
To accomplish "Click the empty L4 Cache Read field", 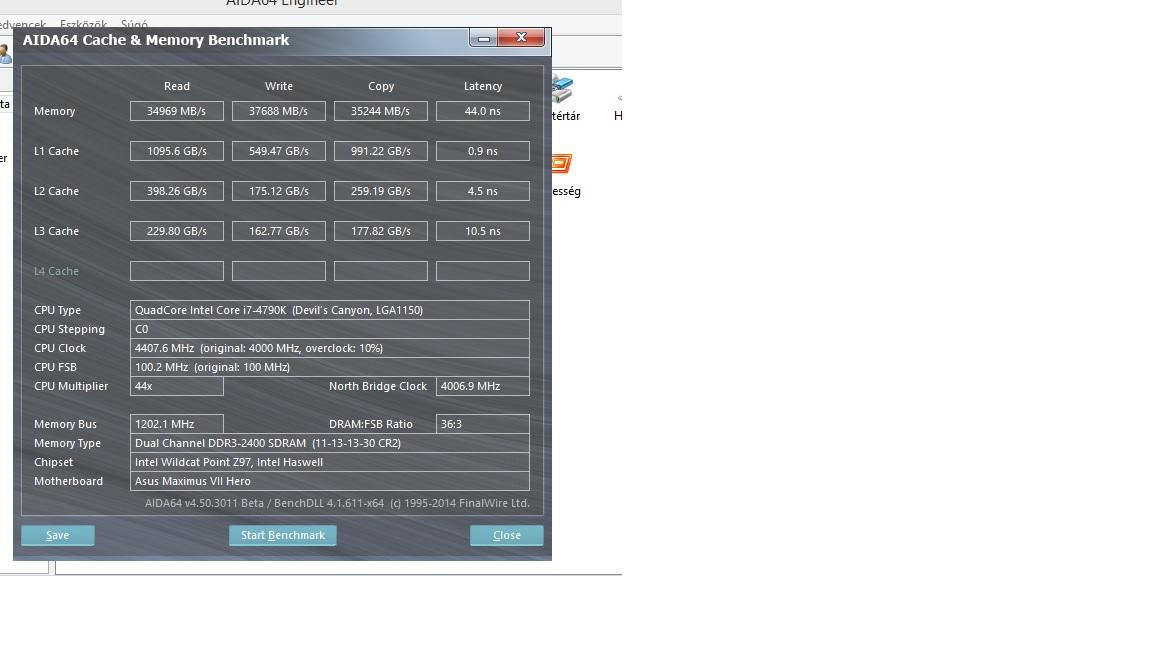I will [x=176, y=271].
